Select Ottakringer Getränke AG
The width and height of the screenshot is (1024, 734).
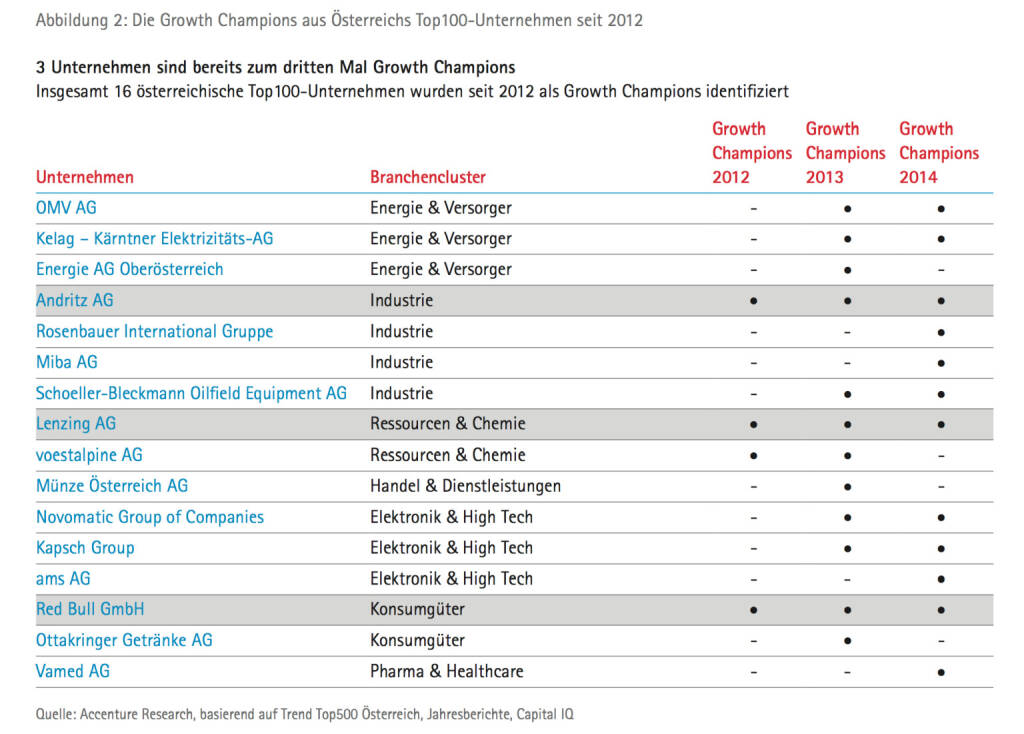(124, 640)
